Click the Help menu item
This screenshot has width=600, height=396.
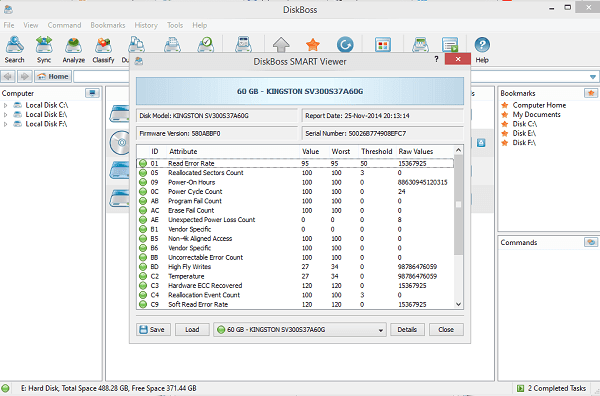point(200,25)
